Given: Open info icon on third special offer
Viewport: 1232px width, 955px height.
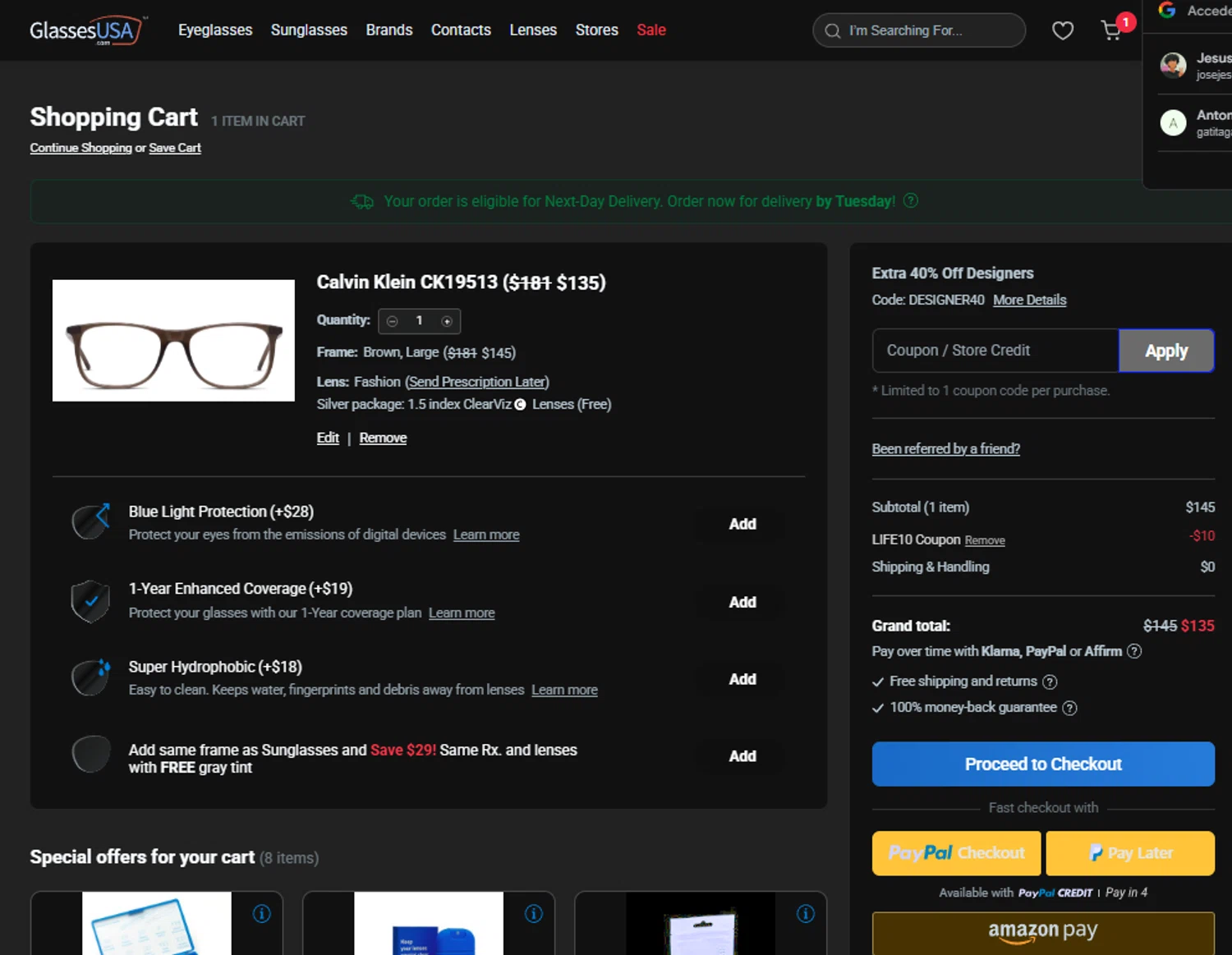Looking at the screenshot, I should coord(806,914).
